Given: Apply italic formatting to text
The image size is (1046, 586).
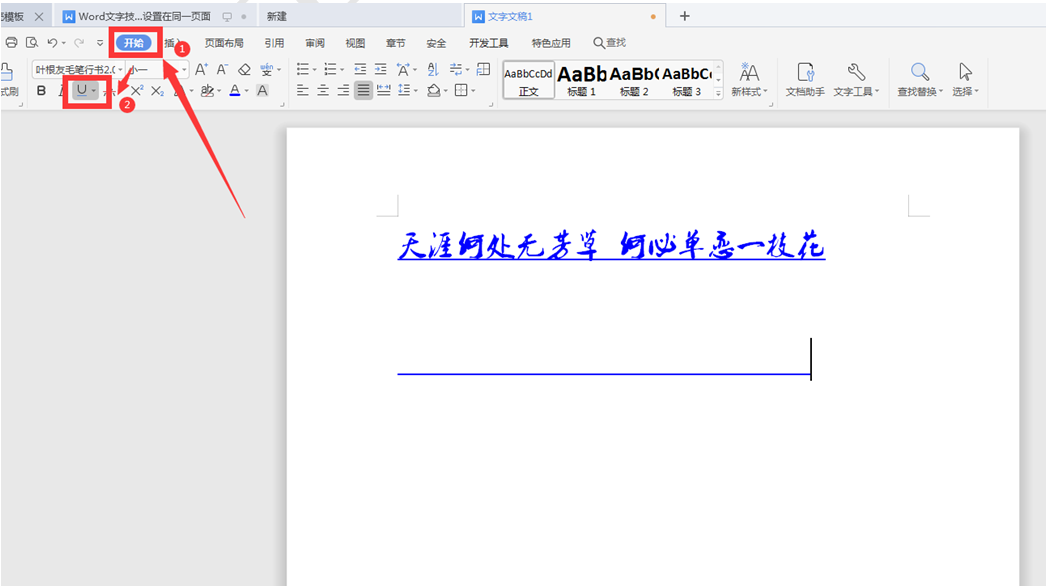Looking at the screenshot, I should coord(62,91).
